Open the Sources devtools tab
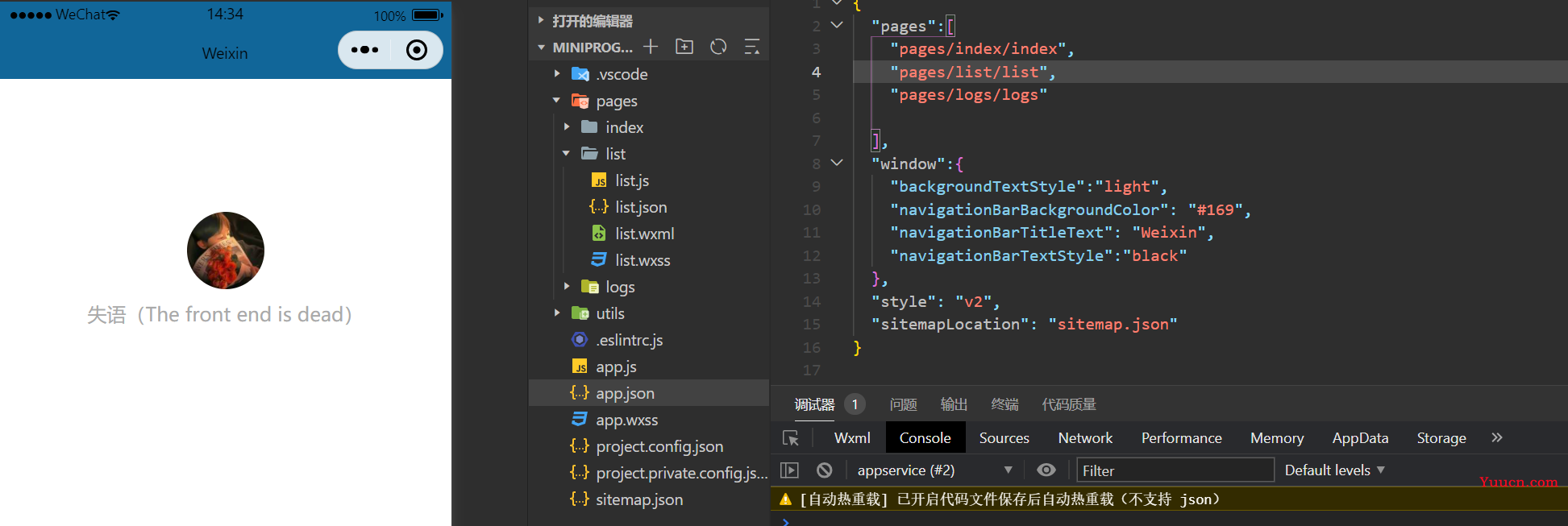Image resolution: width=1568 pixels, height=526 pixels. [1004, 438]
